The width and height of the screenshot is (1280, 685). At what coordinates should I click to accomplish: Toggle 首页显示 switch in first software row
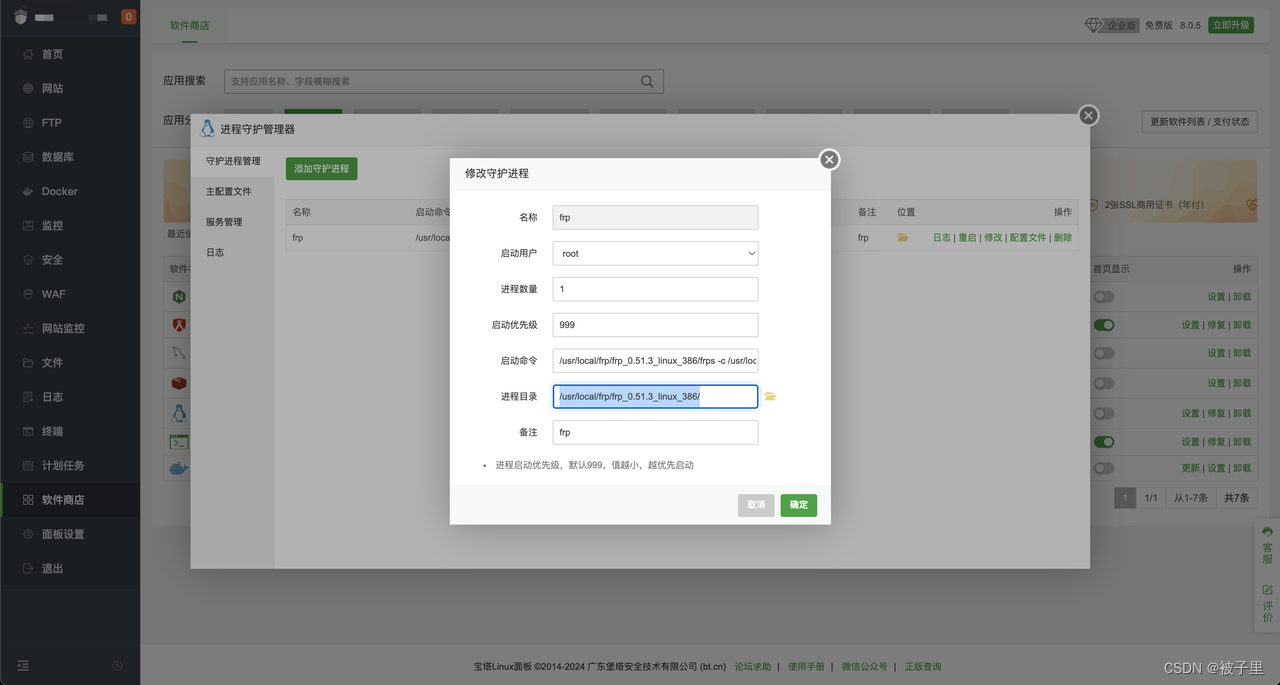pos(1104,297)
